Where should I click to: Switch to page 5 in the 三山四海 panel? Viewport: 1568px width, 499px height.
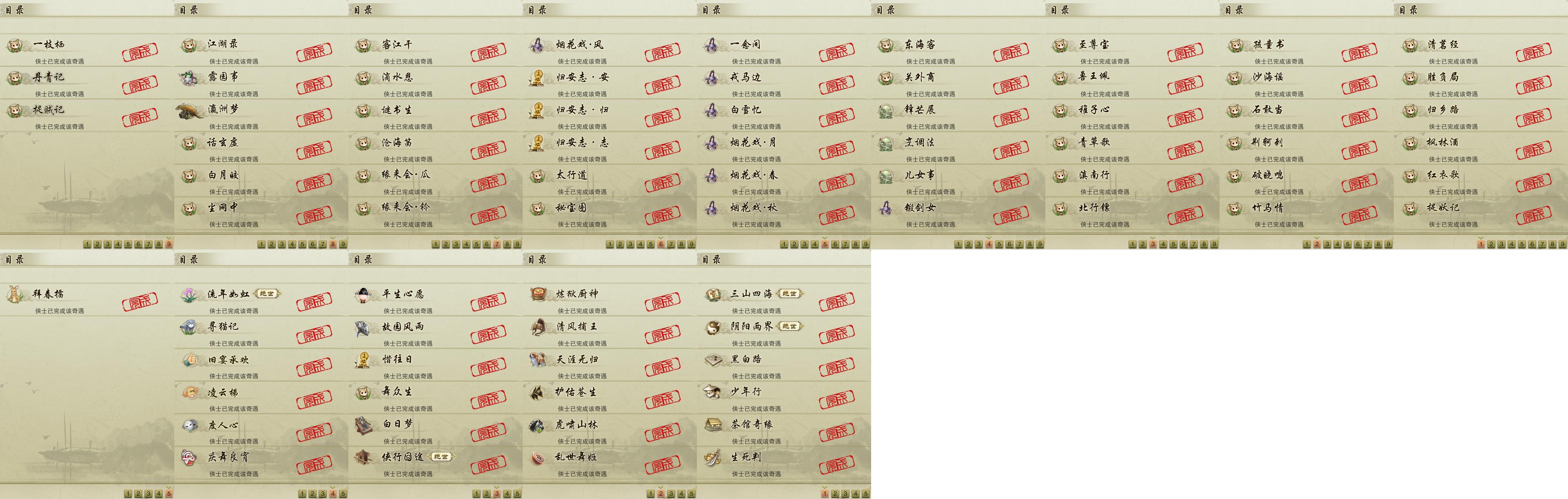pyautogui.click(x=865, y=494)
